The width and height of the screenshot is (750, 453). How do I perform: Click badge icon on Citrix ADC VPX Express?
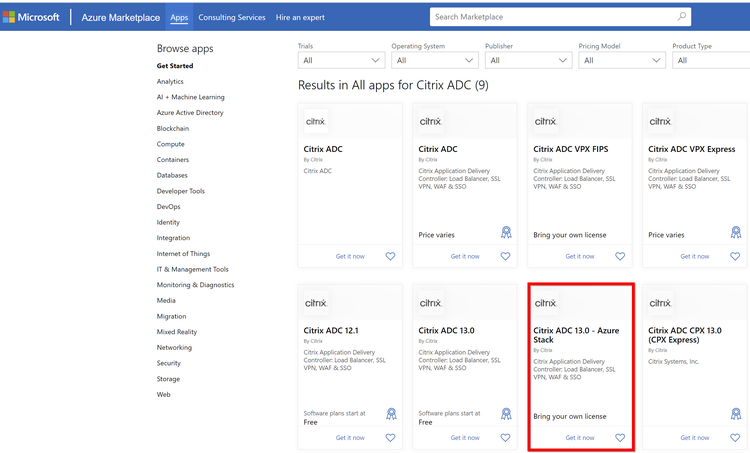tap(736, 232)
